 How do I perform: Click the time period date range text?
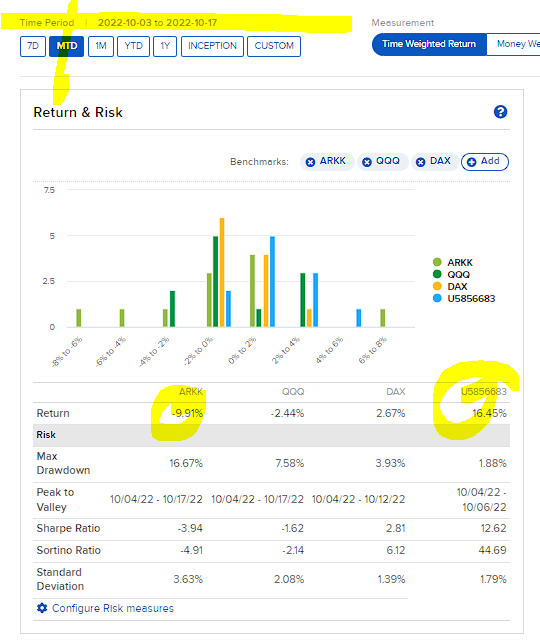pos(157,23)
